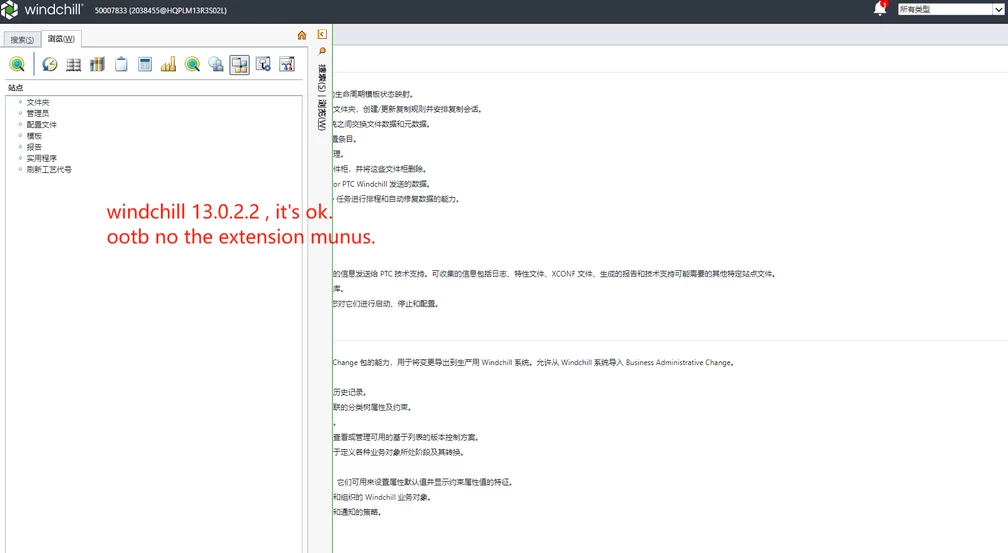The height and width of the screenshot is (553, 1008).
Task: Click the search magnifier icon before the toolbar divider
Action: click(x=17, y=64)
